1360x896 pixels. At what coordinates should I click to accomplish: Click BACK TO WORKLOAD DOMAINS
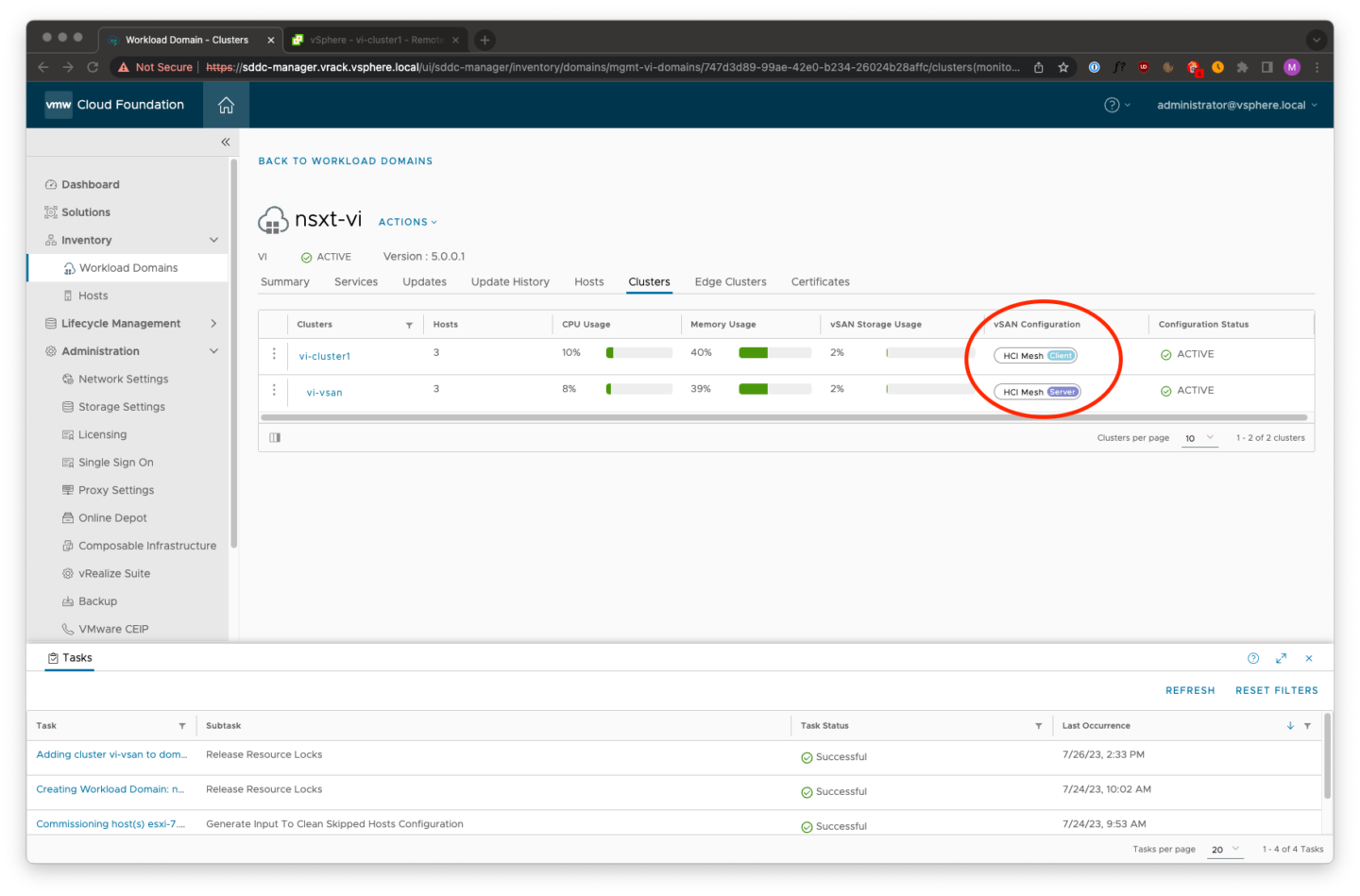pos(346,161)
